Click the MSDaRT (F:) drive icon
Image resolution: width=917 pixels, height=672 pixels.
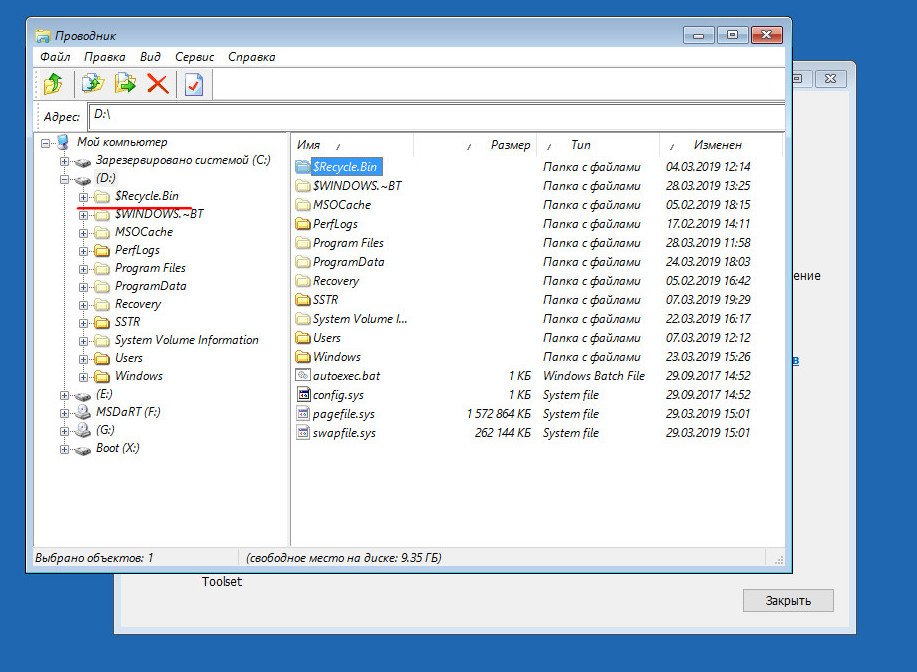point(82,412)
